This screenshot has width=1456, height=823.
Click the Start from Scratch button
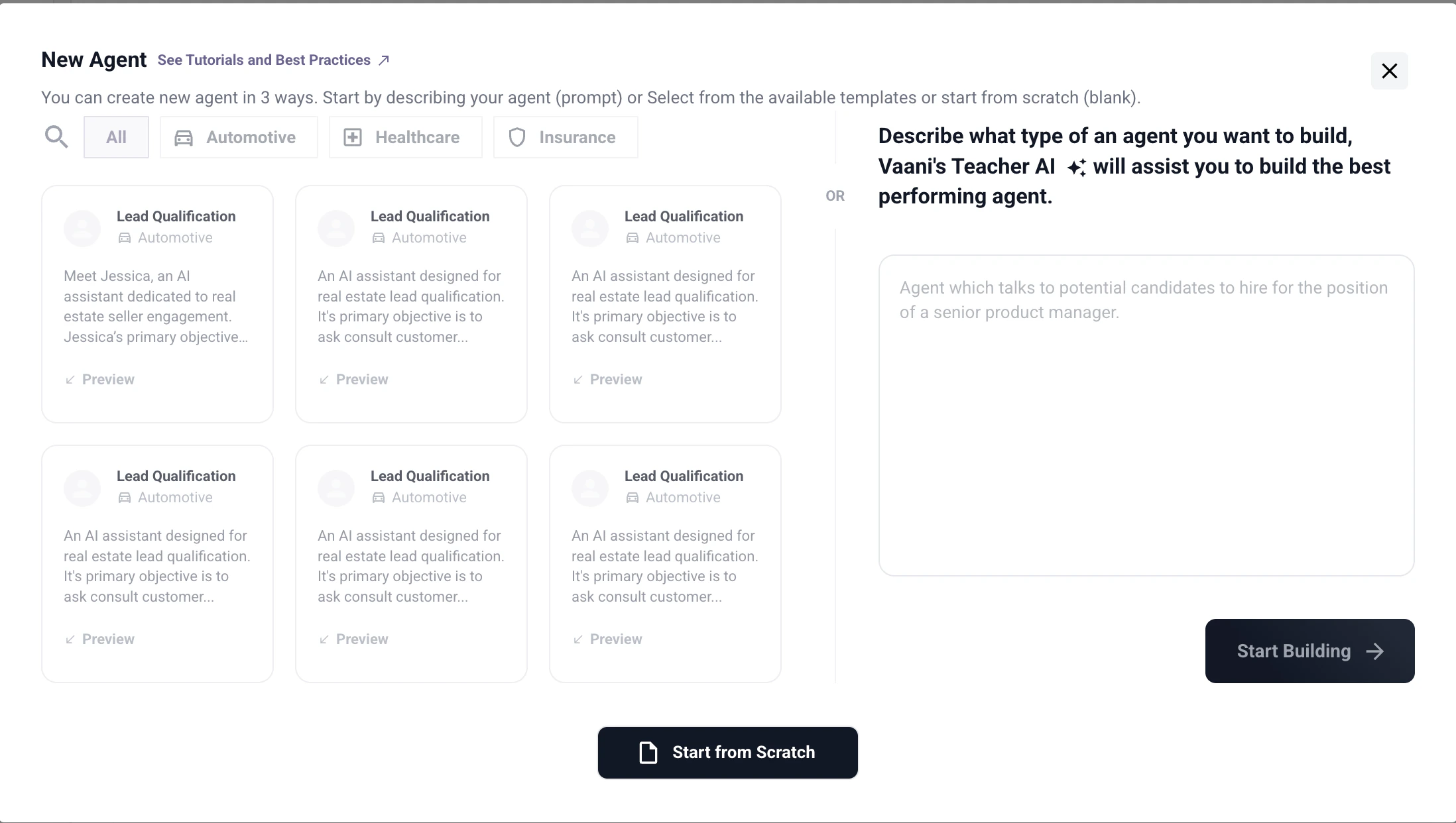click(x=727, y=752)
